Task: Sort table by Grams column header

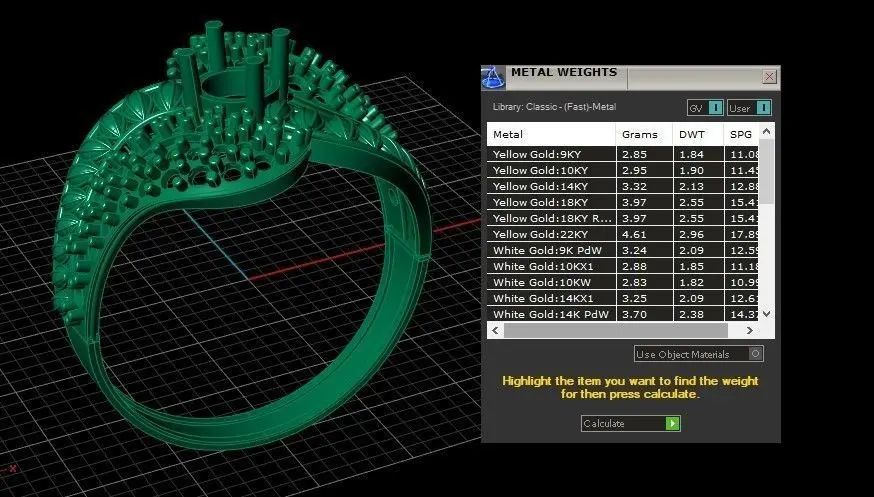Action: click(x=644, y=134)
